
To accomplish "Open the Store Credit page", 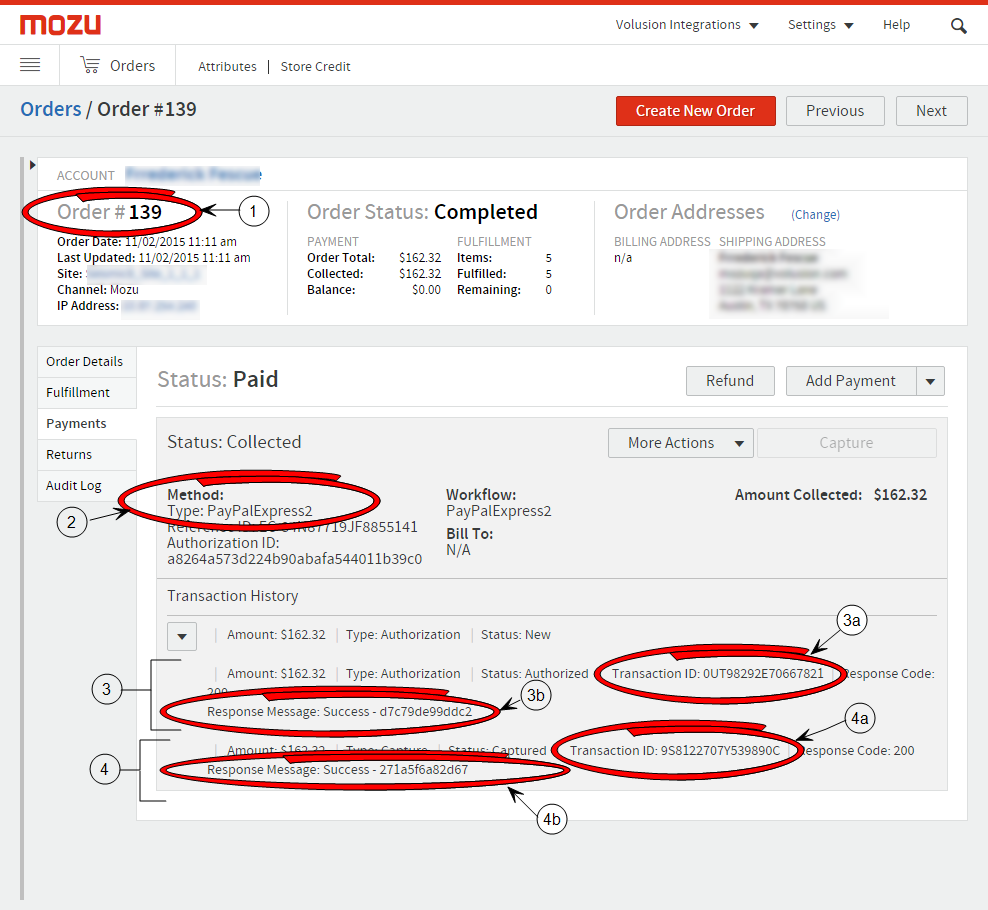I will [x=315, y=66].
